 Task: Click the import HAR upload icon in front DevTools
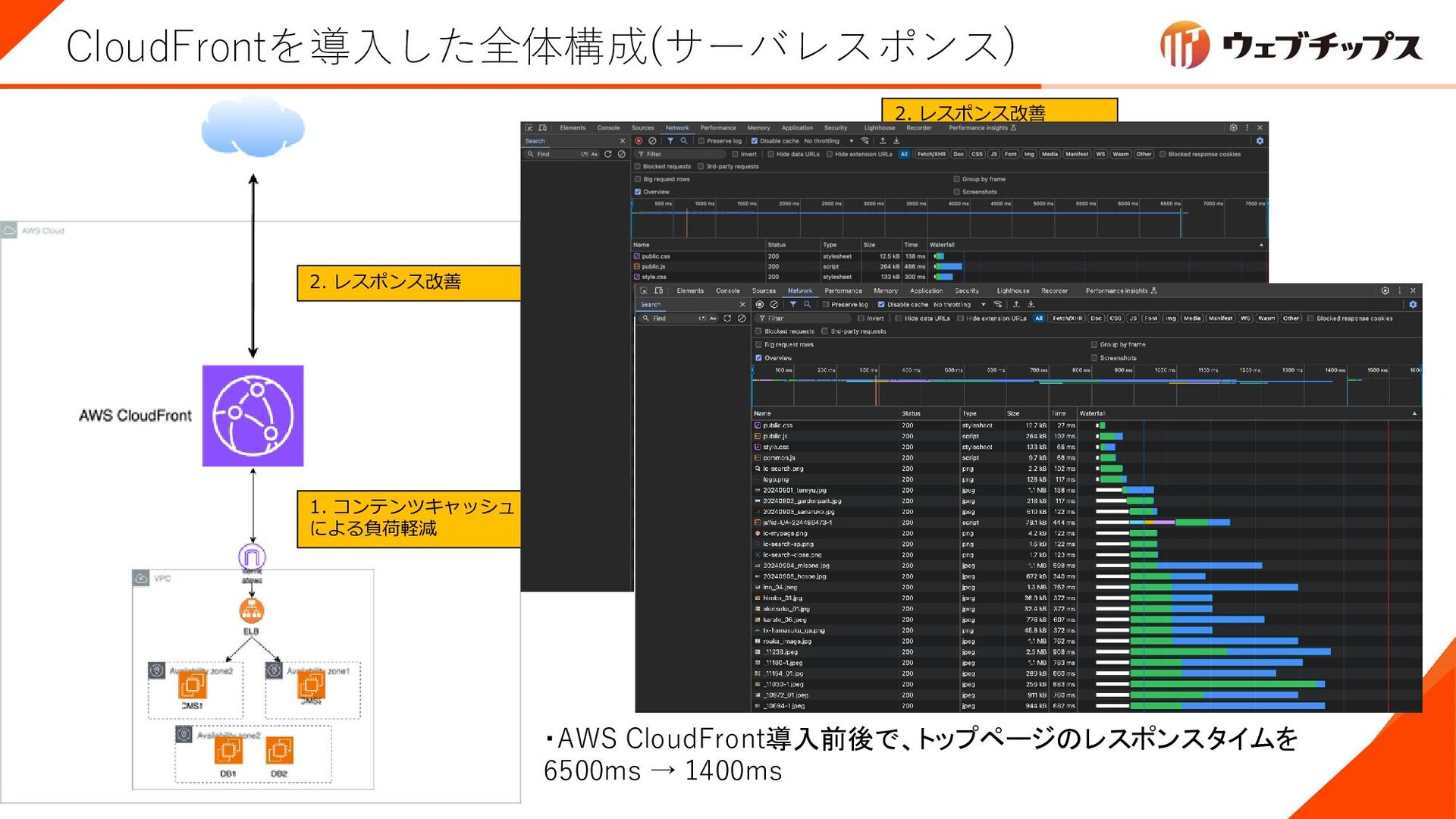[x=1016, y=305]
